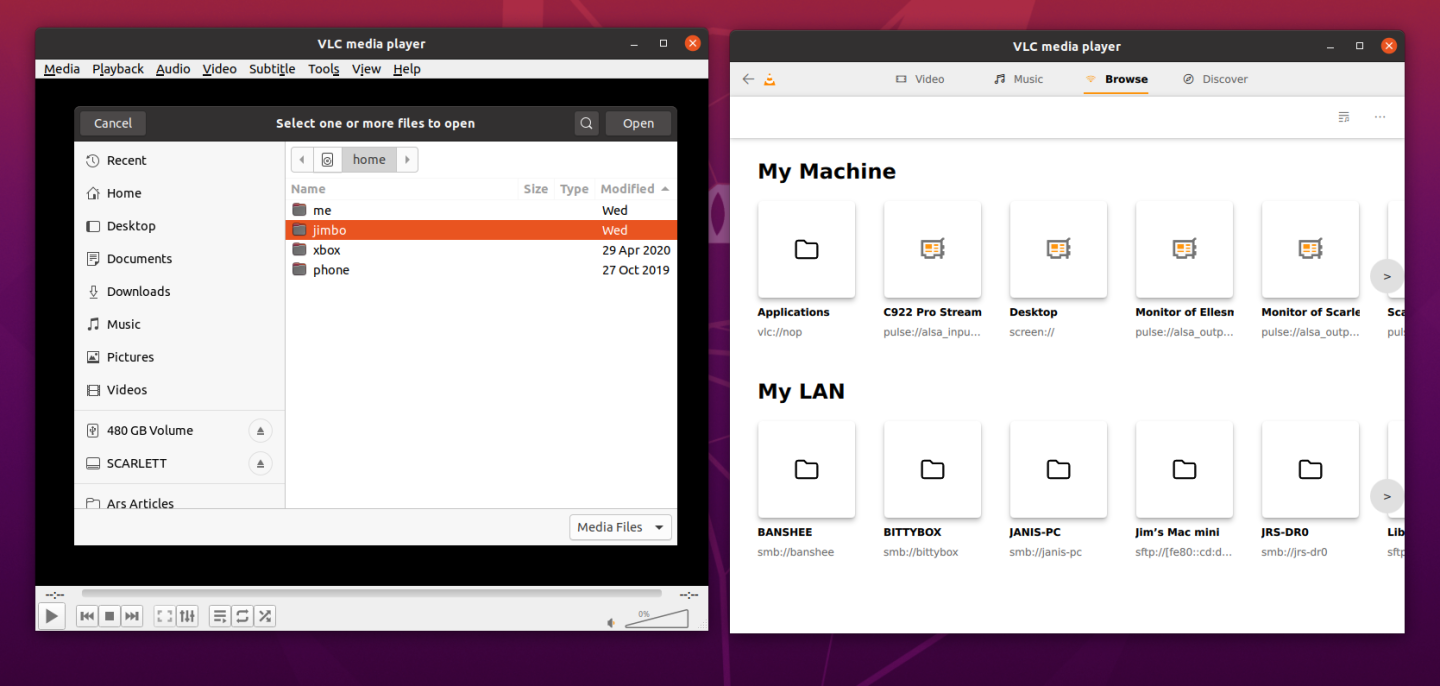This screenshot has height=686, width=1440.
Task: Expand more My LAN entries with the right chevron
Action: click(1386, 496)
